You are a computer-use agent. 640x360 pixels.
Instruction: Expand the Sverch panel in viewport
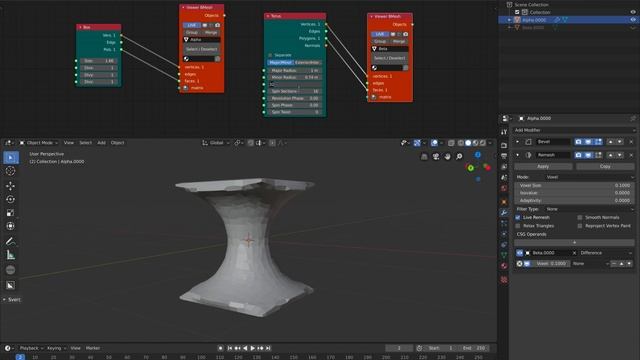coord(11,300)
